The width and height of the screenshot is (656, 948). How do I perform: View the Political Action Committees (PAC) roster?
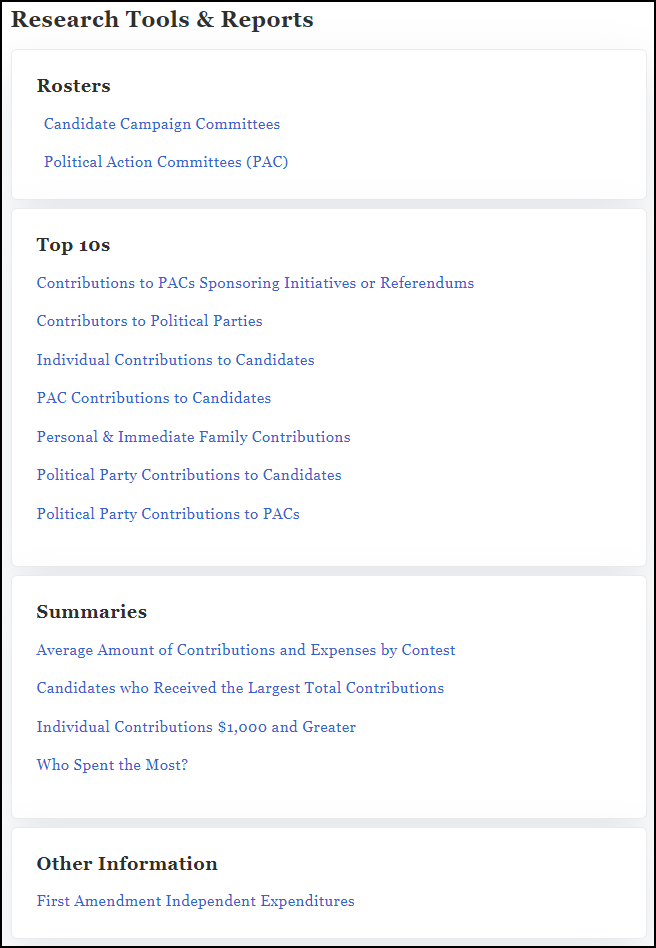pyautogui.click(x=165, y=162)
